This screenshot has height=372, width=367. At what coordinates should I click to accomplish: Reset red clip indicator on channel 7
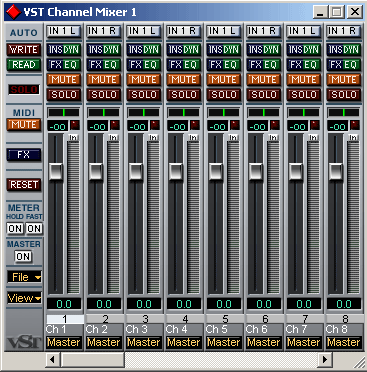[315, 126]
